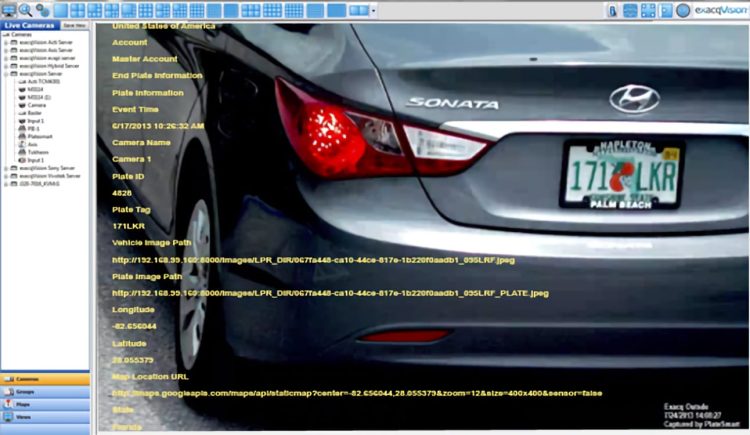Select the Platesmart device entry
This screenshot has width=750, height=435.
pyautogui.click(x=40, y=136)
